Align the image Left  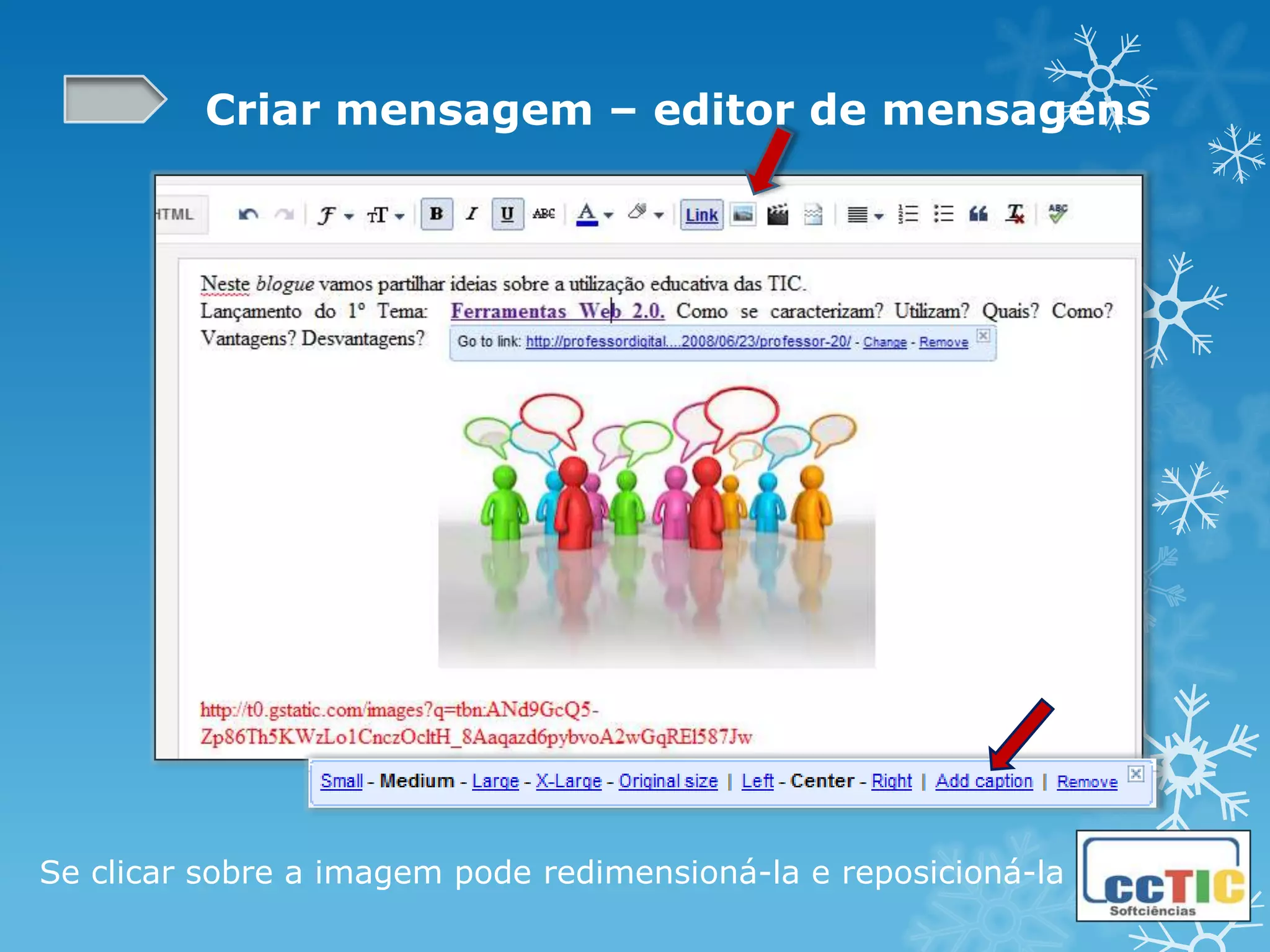point(758,781)
